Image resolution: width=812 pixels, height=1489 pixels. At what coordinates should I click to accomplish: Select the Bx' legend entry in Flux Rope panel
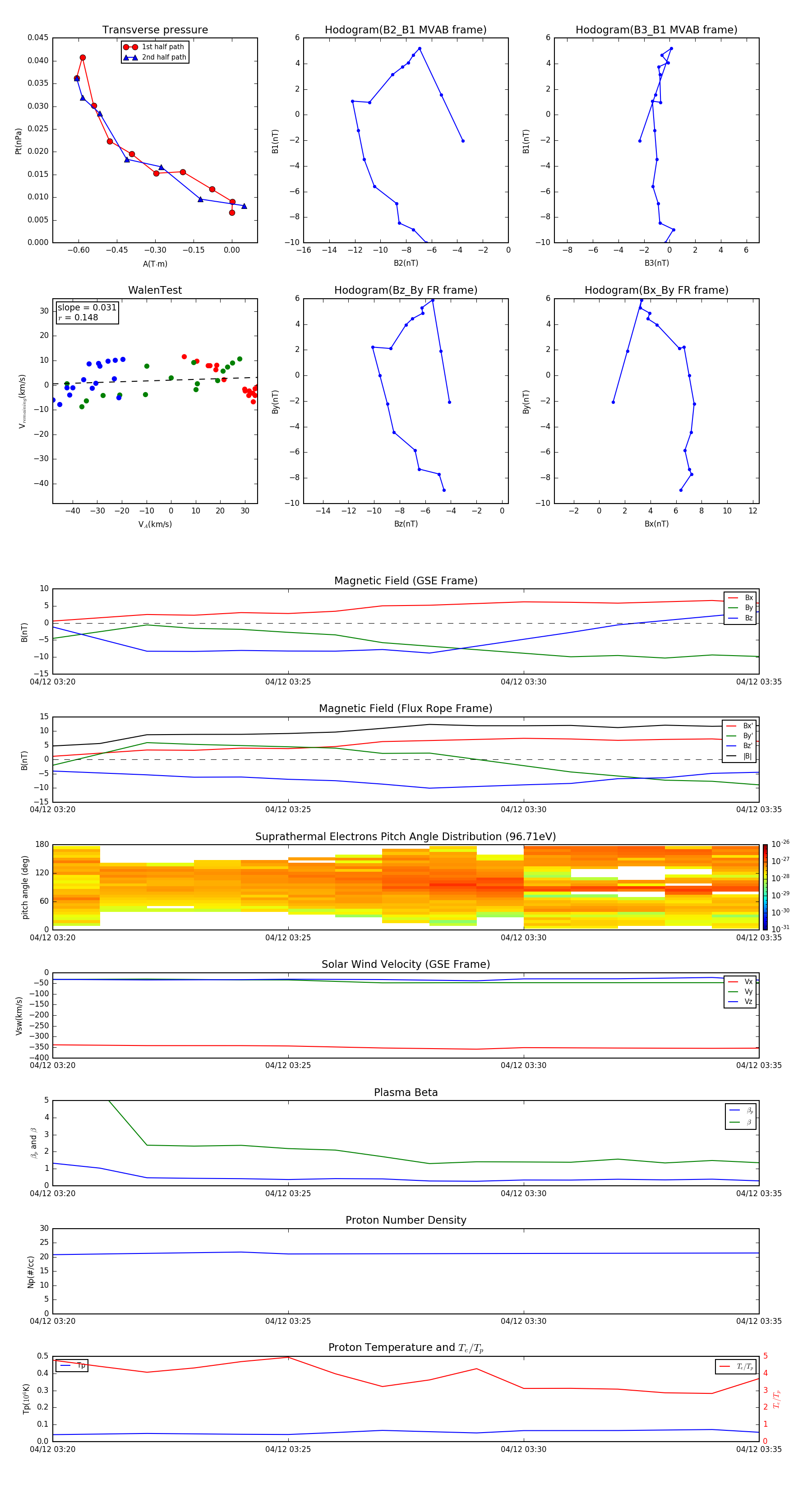pyautogui.click(x=740, y=726)
